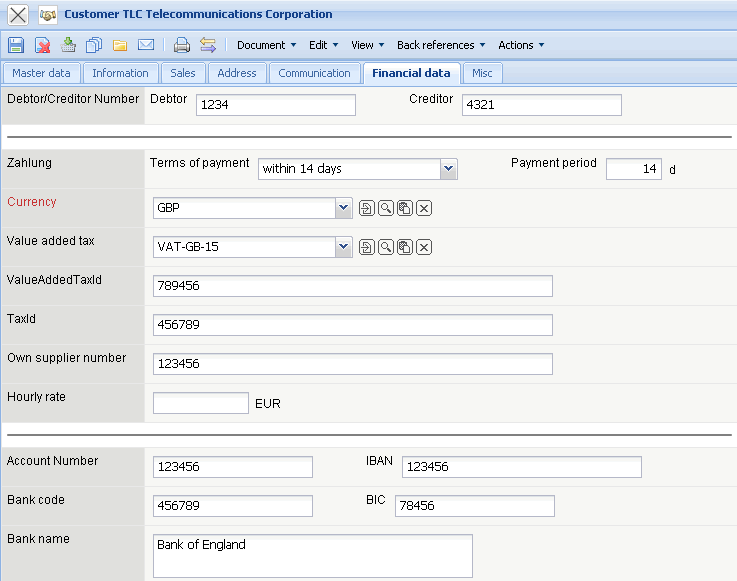Click the empty Hourly rate input field

click(200, 403)
